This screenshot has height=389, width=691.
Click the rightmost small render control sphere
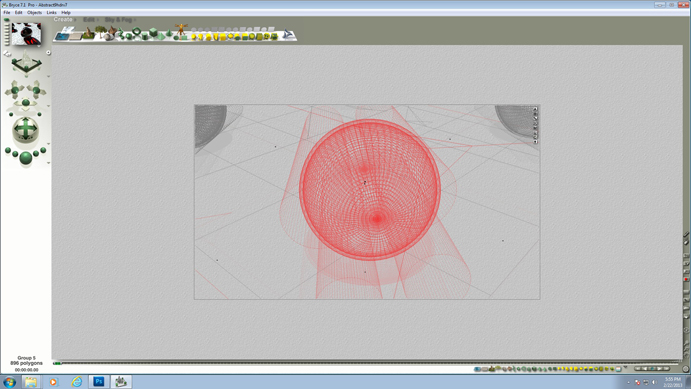point(43,150)
